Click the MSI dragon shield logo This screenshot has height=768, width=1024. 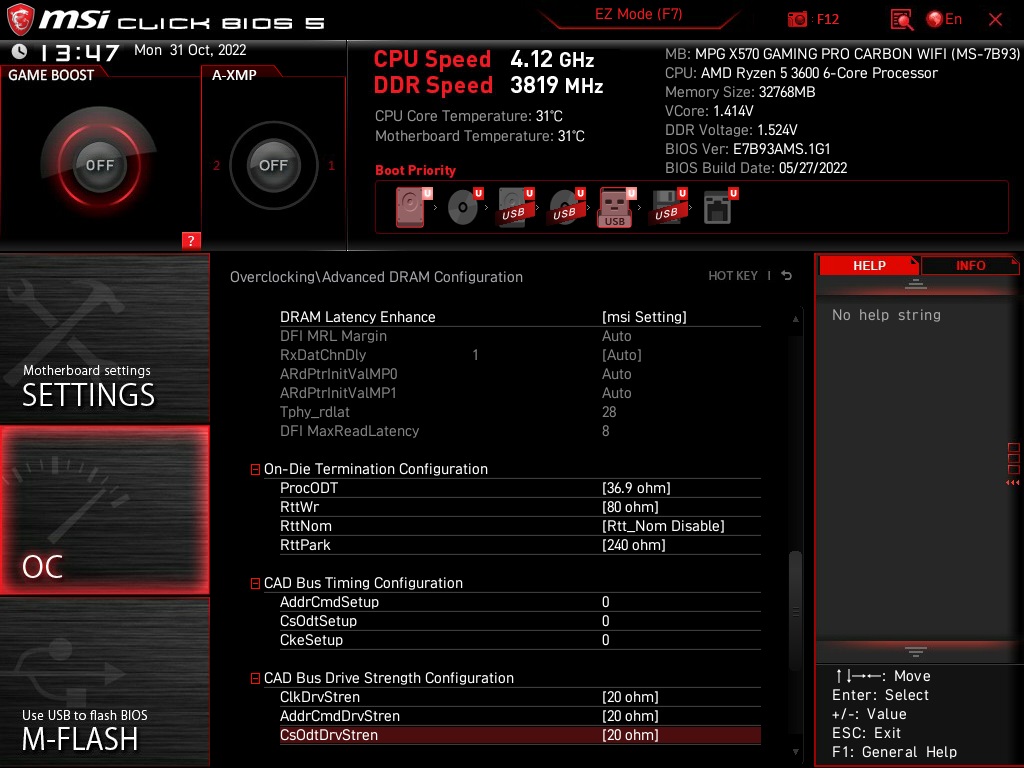coord(20,20)
